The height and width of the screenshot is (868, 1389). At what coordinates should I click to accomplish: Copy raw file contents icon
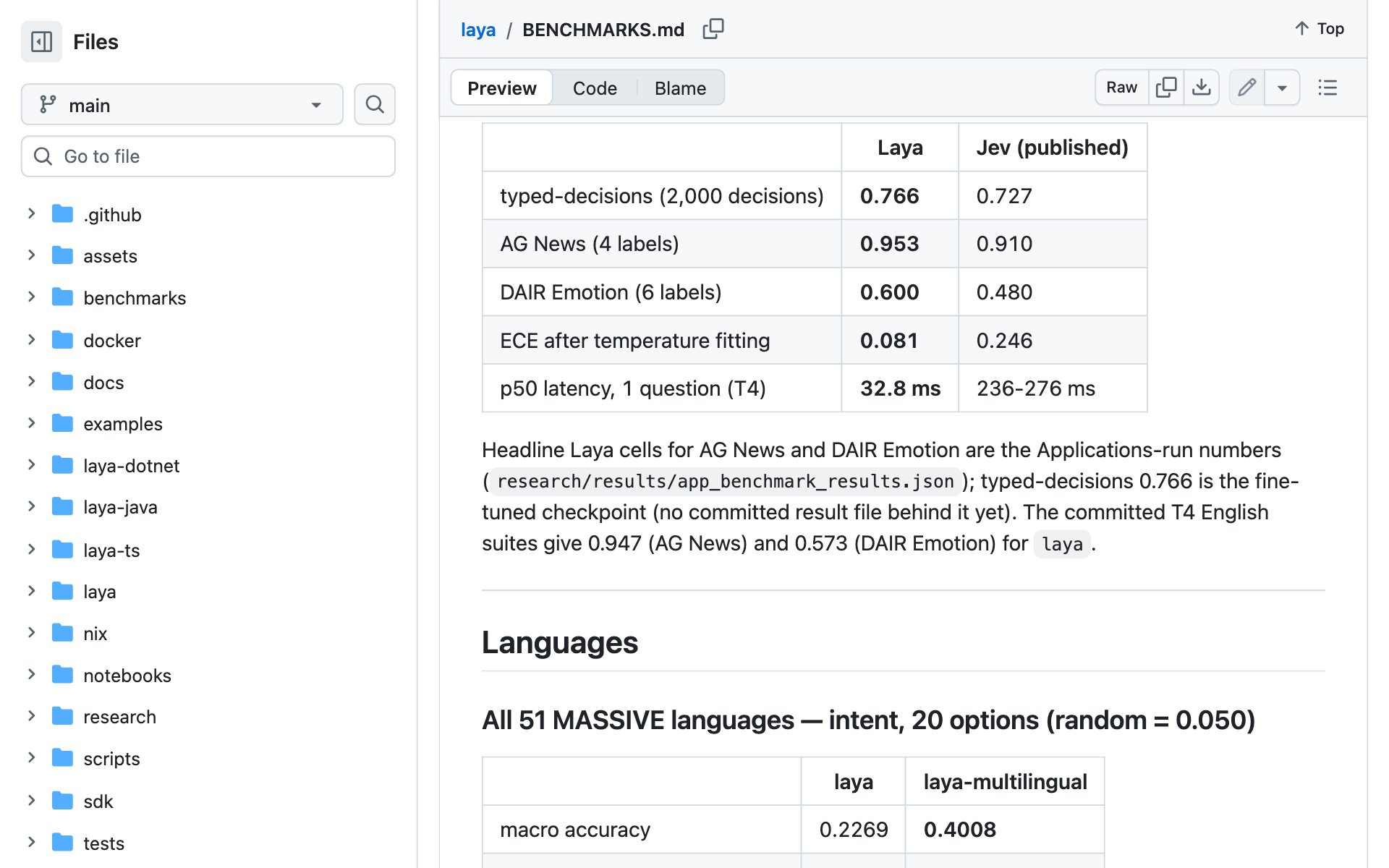pos(1166,88)
